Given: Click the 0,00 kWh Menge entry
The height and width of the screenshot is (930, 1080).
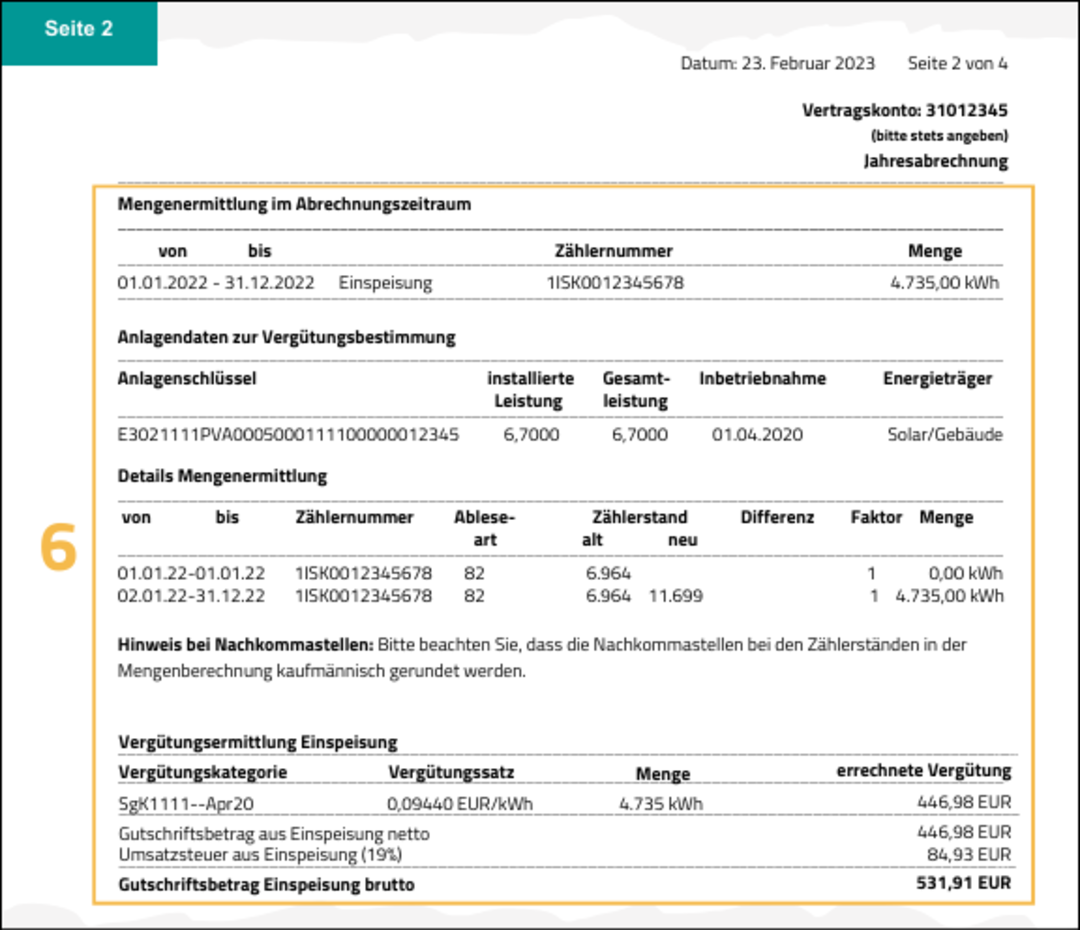Looking at the screenshot, I should tap(964, 573).
